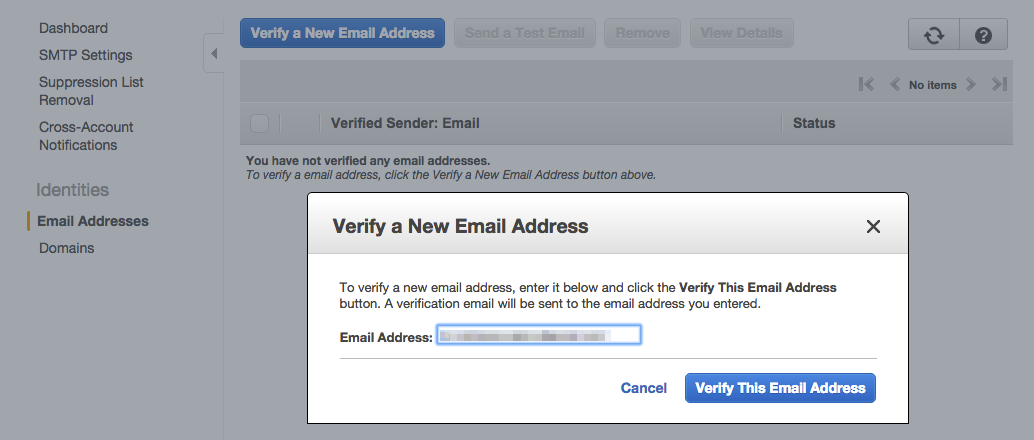This screenshot has width=1034, height=440.
Task: Close the Verify dialog with X
Action: pyautogui.click(x=873, y=226)
